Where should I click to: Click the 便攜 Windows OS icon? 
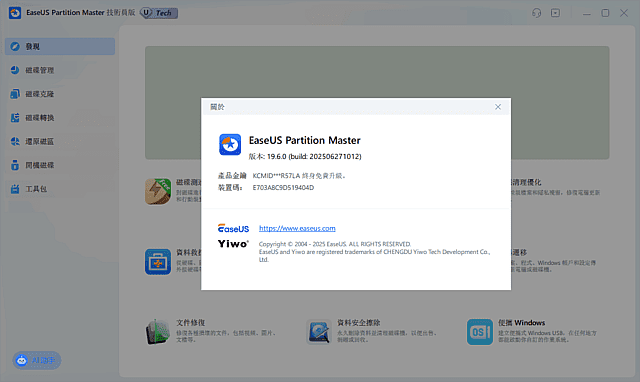480,332
